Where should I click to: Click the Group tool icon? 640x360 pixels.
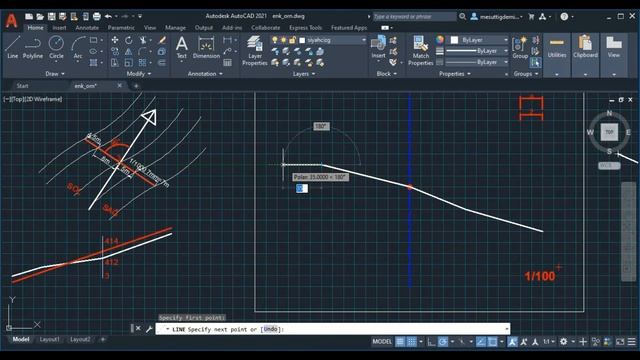(x=520, y=47)
